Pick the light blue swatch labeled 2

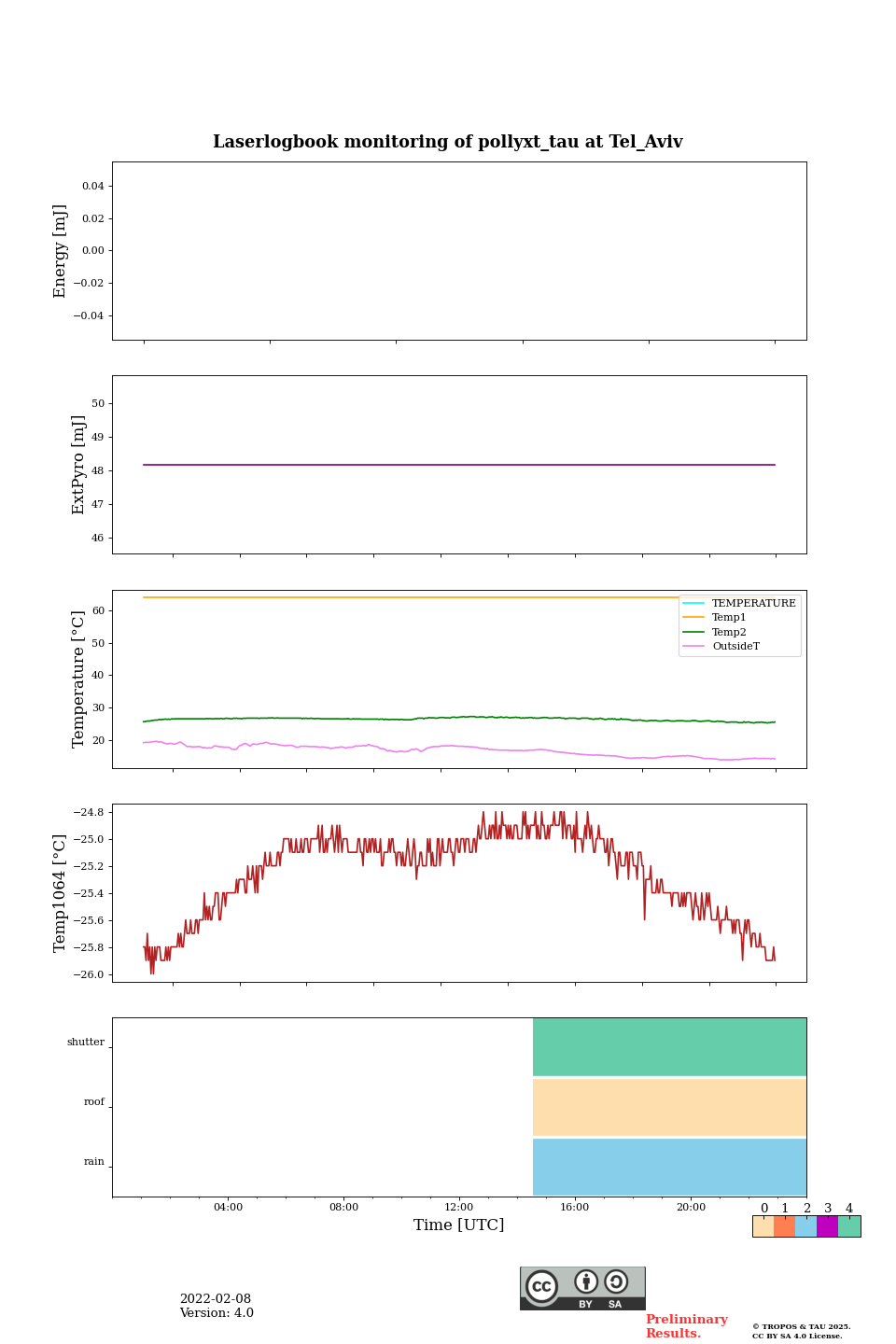(805, 1226)
